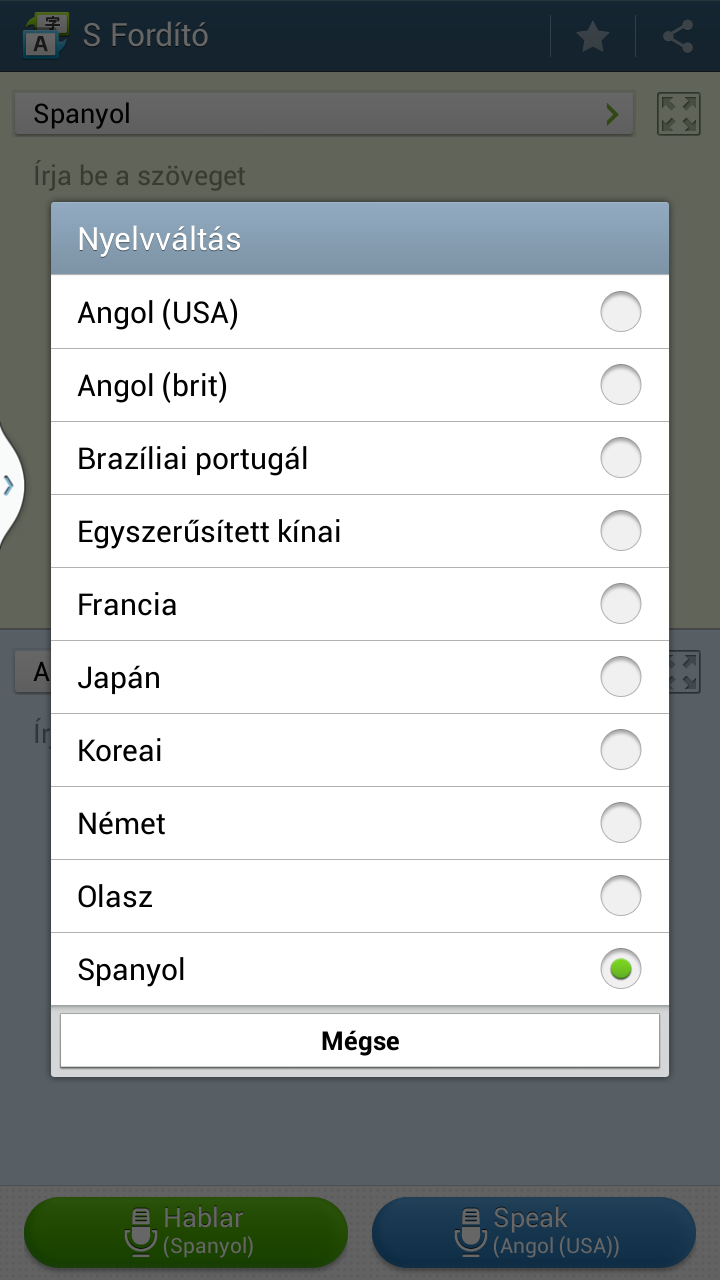Open the Spanyol source language dropdown
Viewport: 720px width, 1280px height.
coord(324,114)
